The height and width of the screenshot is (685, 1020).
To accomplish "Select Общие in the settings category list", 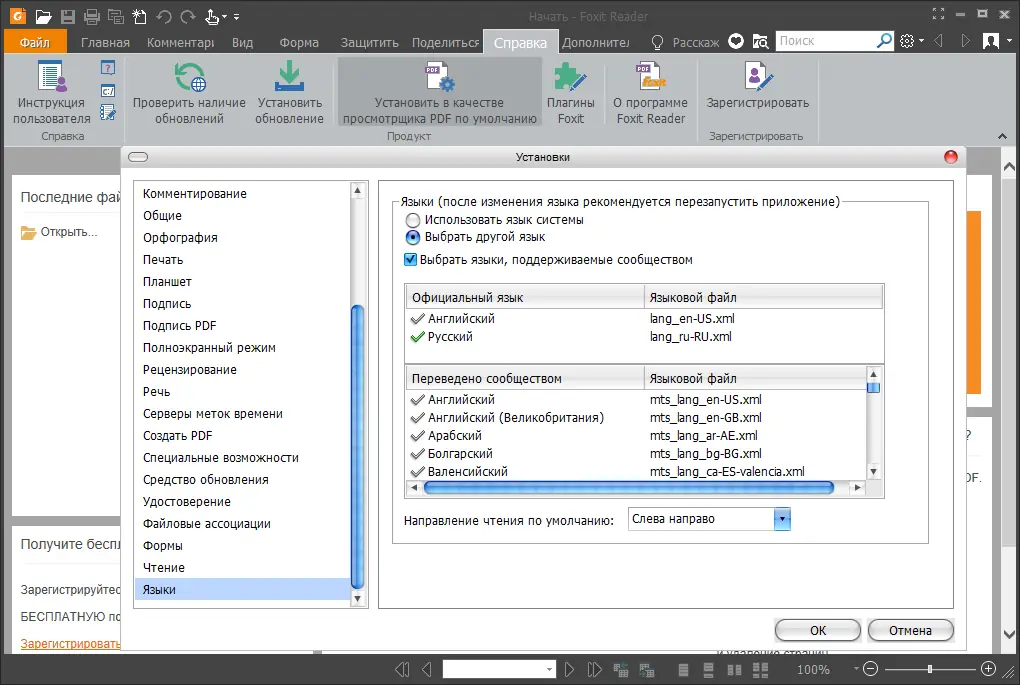I will [161, 215].
